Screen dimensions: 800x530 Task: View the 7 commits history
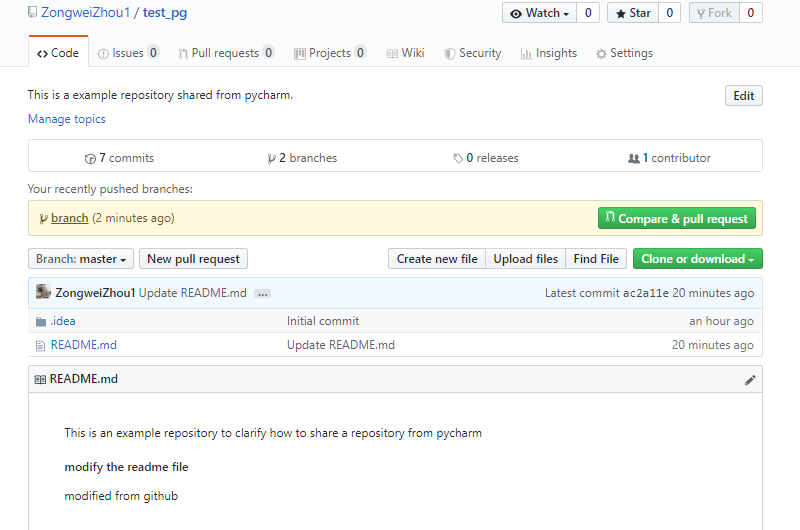click(119, 158)
